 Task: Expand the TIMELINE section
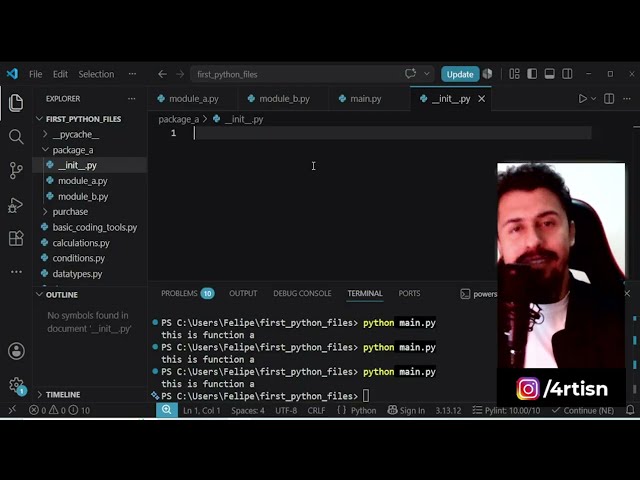[62, 395]
